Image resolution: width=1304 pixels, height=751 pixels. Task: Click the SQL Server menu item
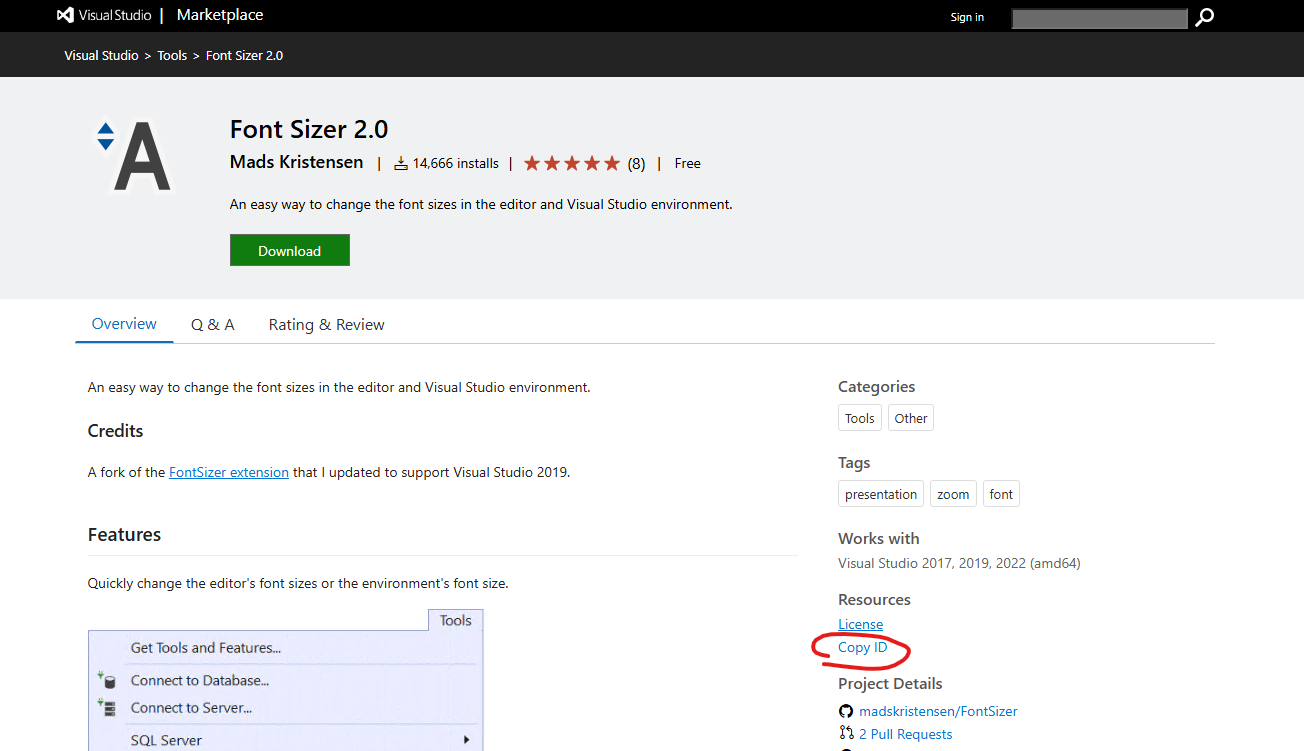[166, 740]
